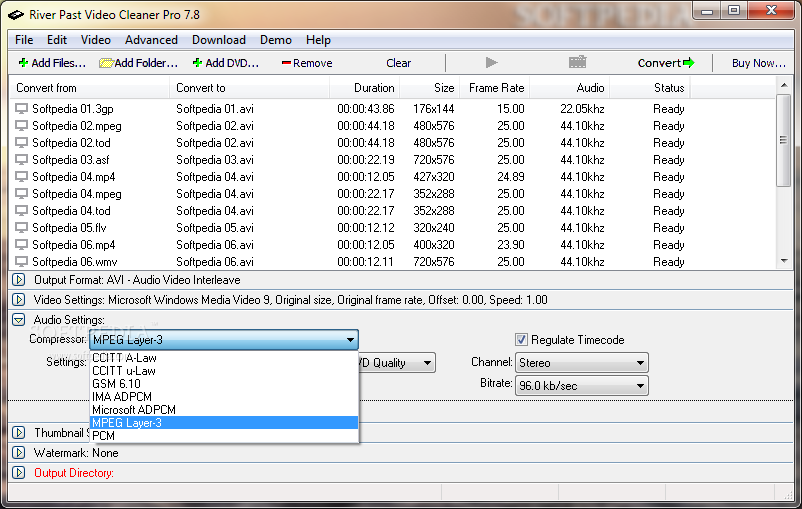Open the Bitrate 96.0 kb/sec dropdown
This screenshot has height=509, width=802.
[582, 386]
